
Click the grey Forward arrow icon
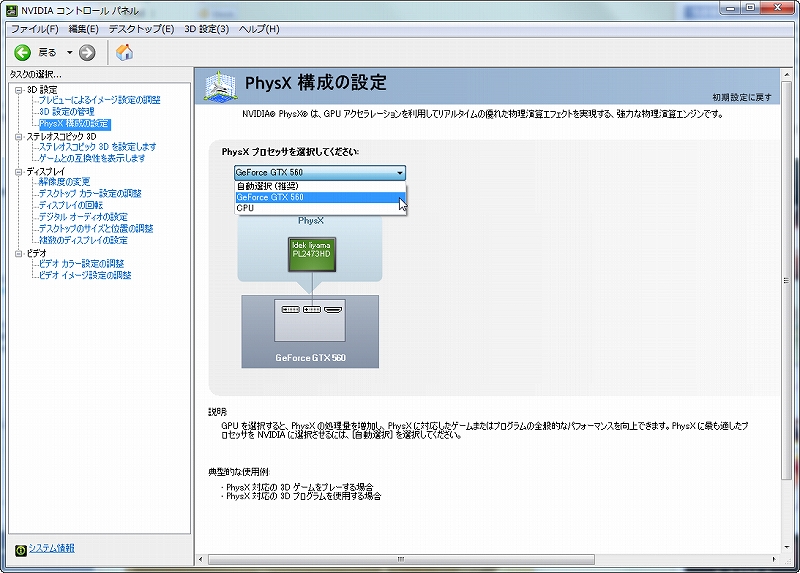tap(87, 53)
